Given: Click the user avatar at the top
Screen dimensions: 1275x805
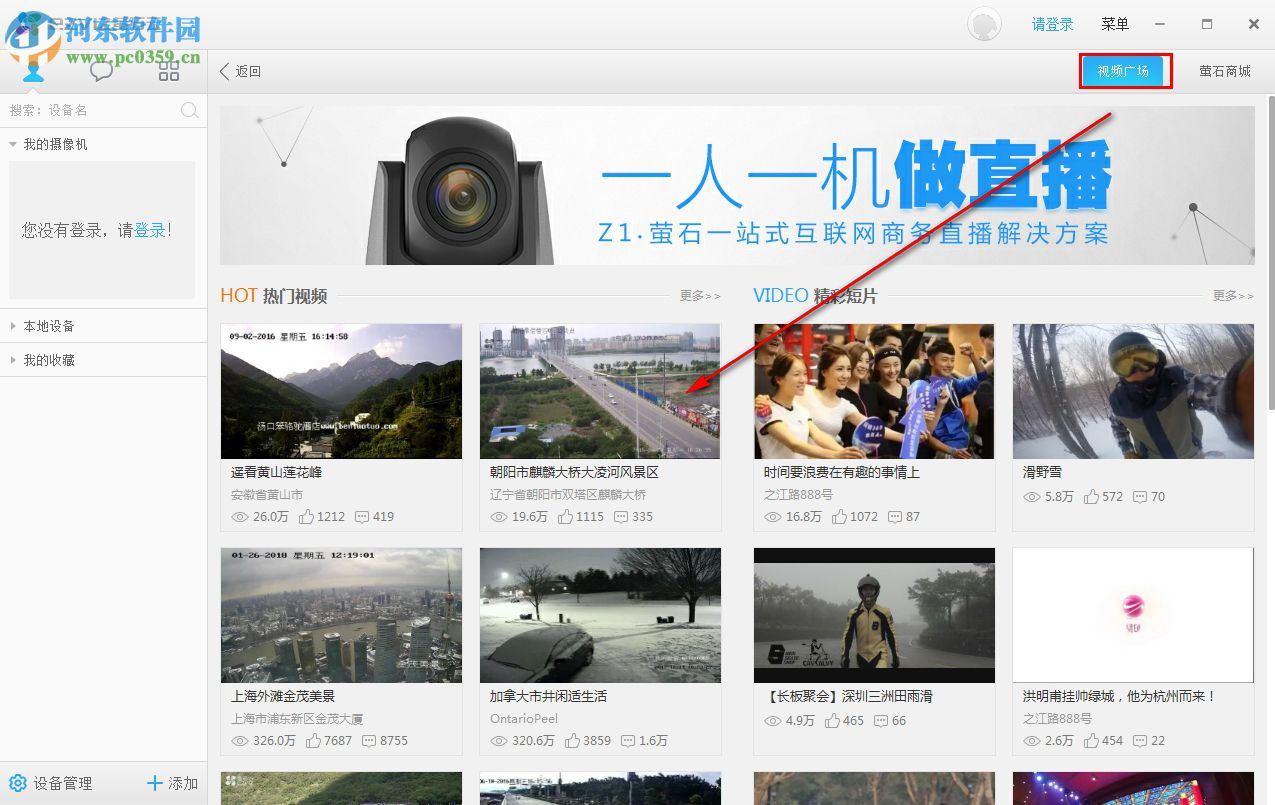Looking at the screenshot, I should point(983,23).
